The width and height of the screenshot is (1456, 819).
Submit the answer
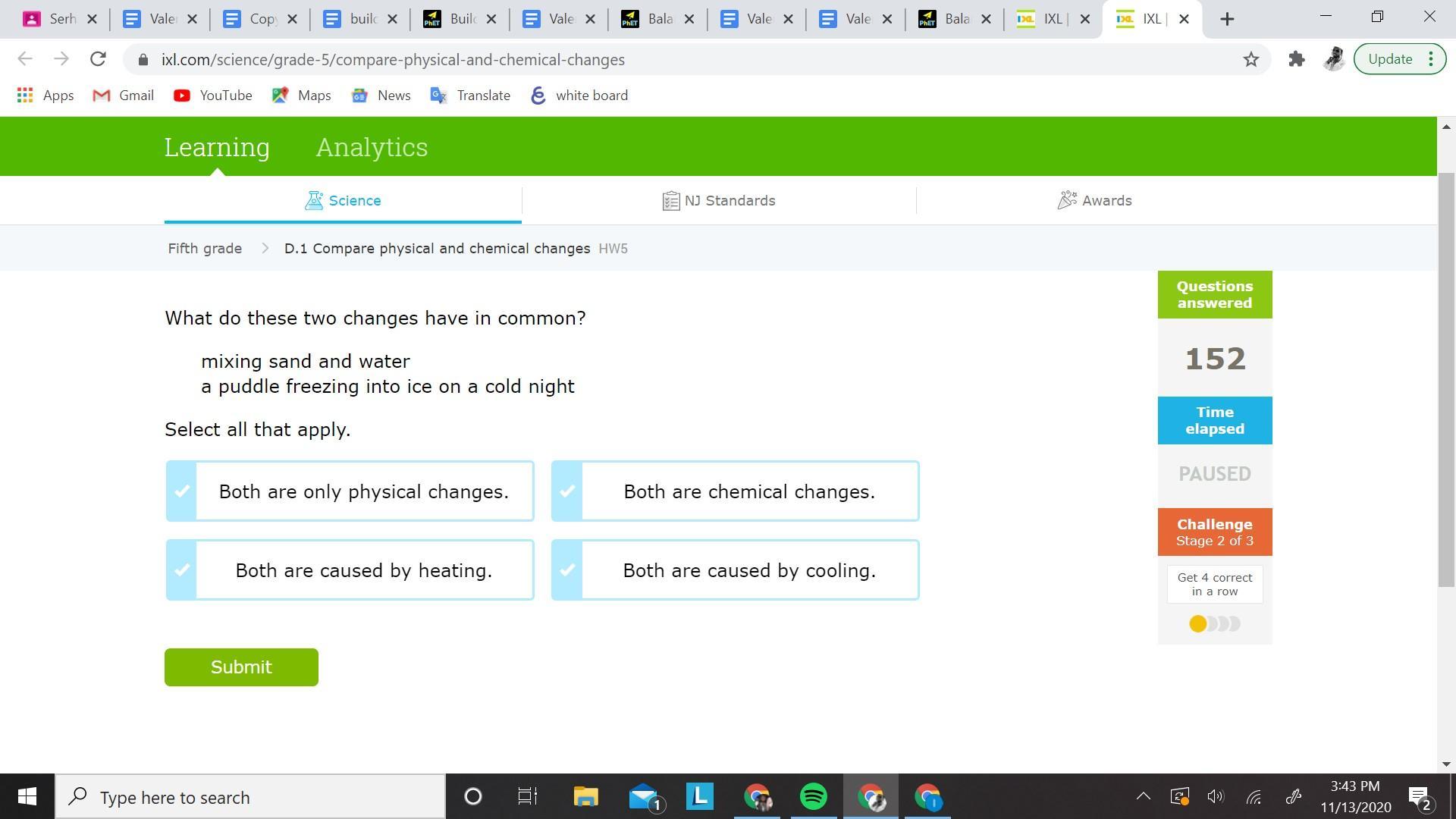[241, 667]
